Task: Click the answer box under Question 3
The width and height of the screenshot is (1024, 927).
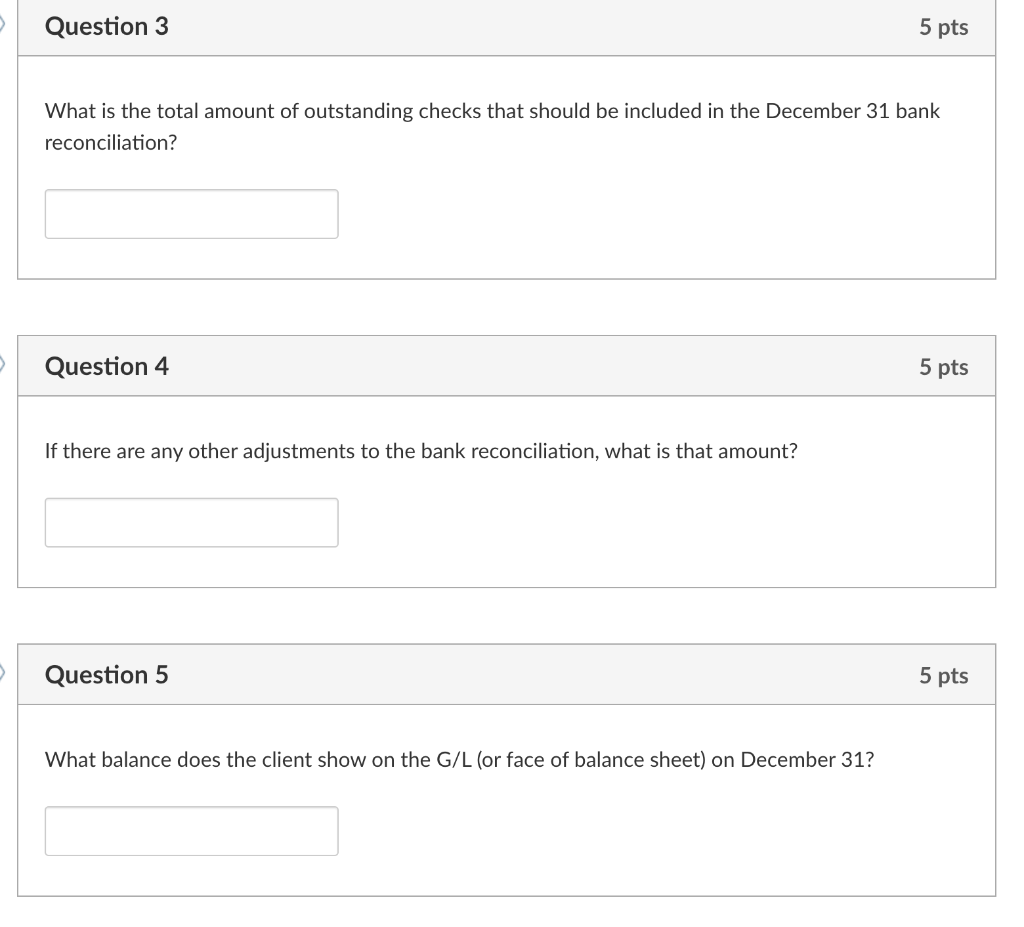Action: 191,213
